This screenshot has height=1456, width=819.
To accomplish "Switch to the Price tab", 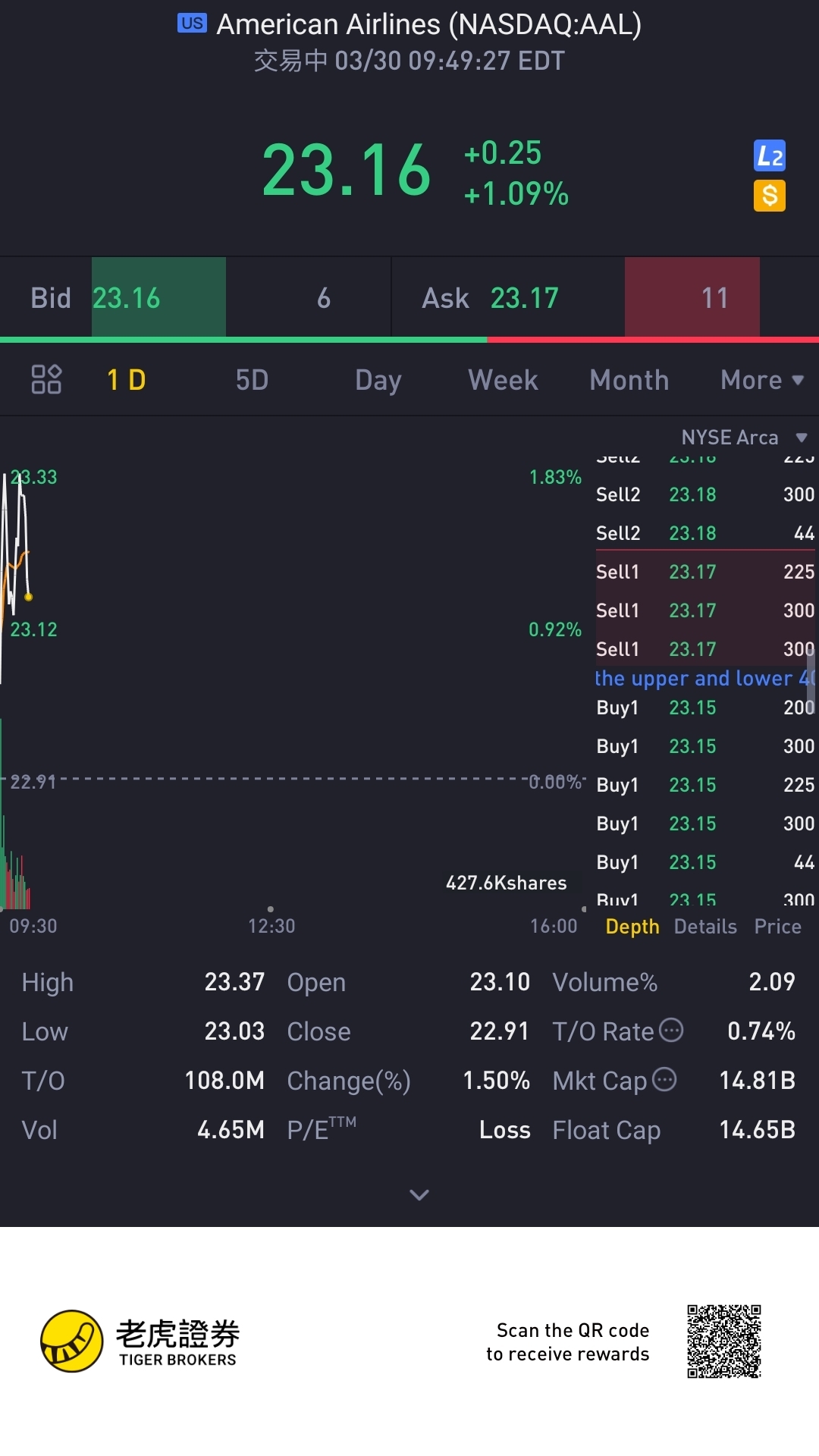I will click(778, 927).
